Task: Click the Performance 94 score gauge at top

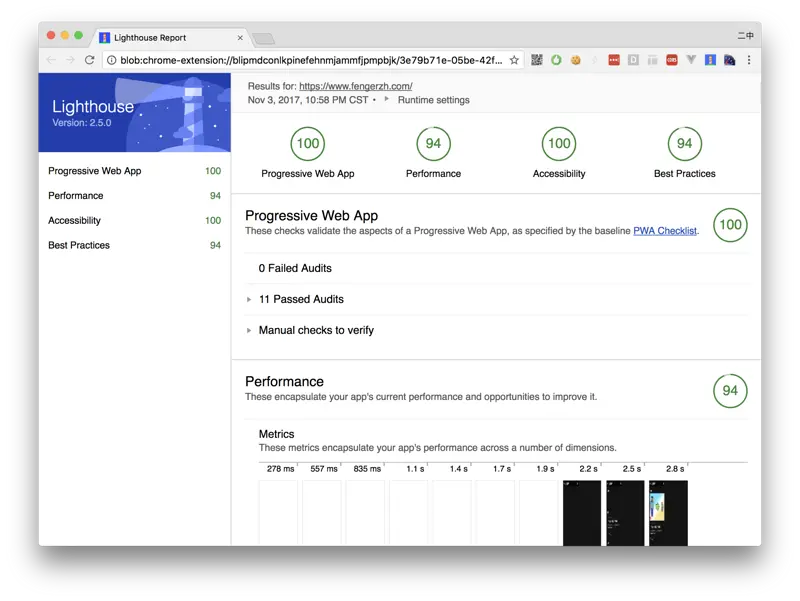Action: 433,144
